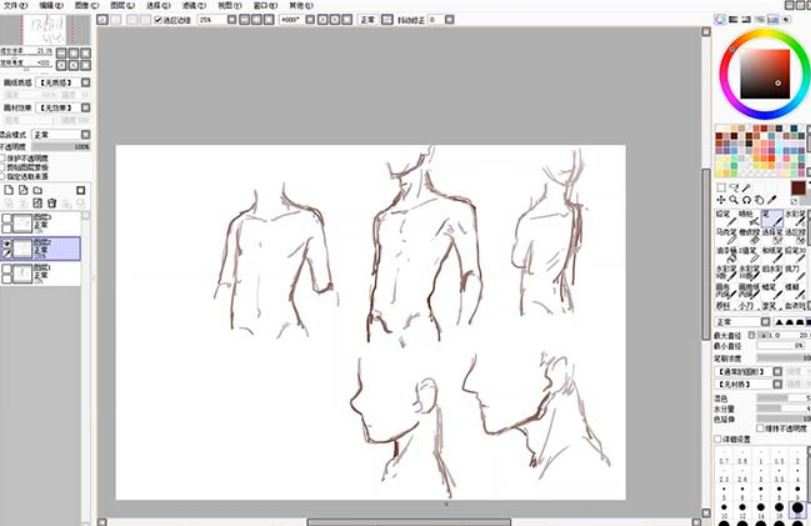Open the Window menu in the menu bar
Screen dimensions: 811x526
coord(265,5)
